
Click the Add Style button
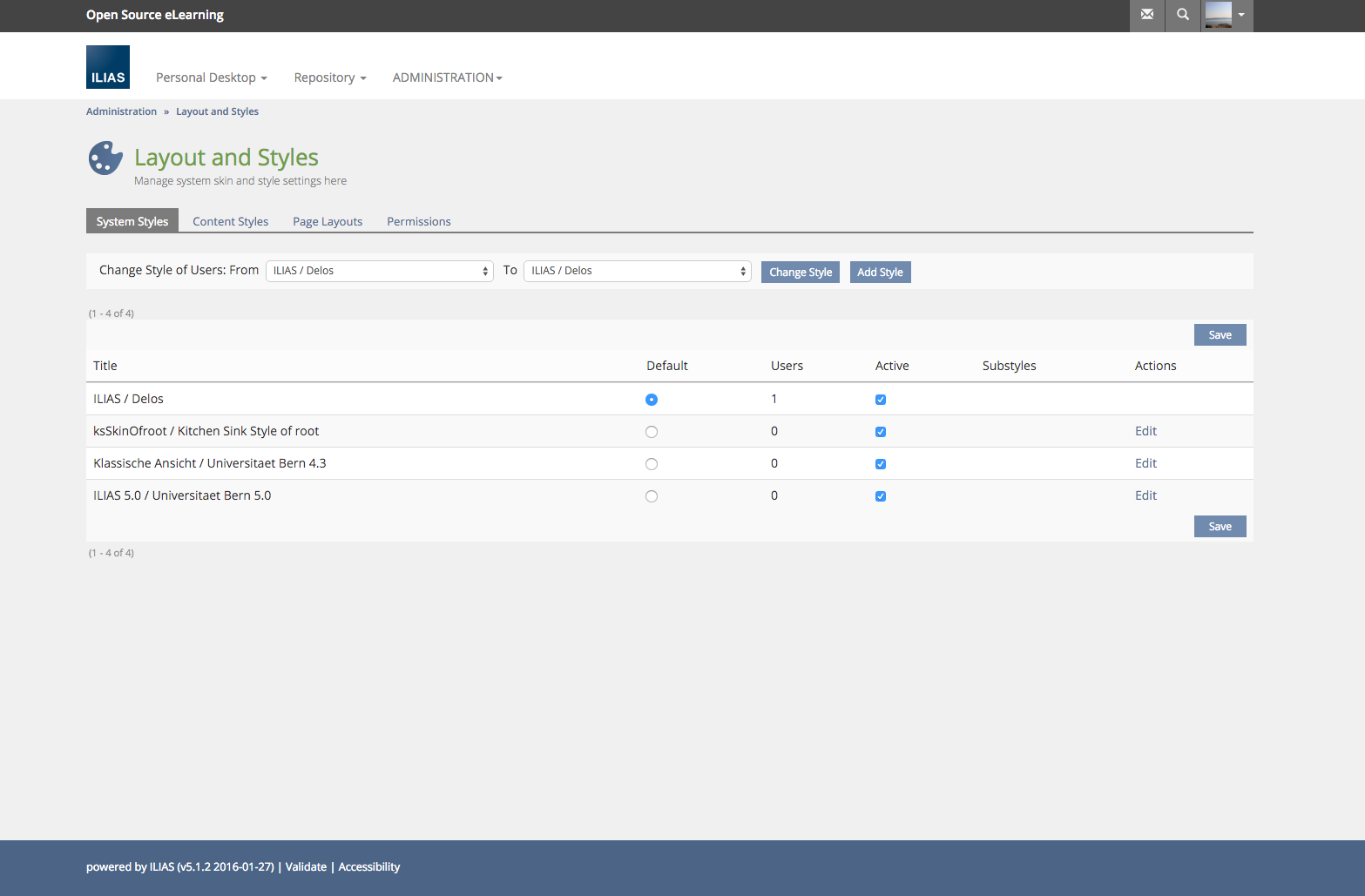[x=880, y=272]
